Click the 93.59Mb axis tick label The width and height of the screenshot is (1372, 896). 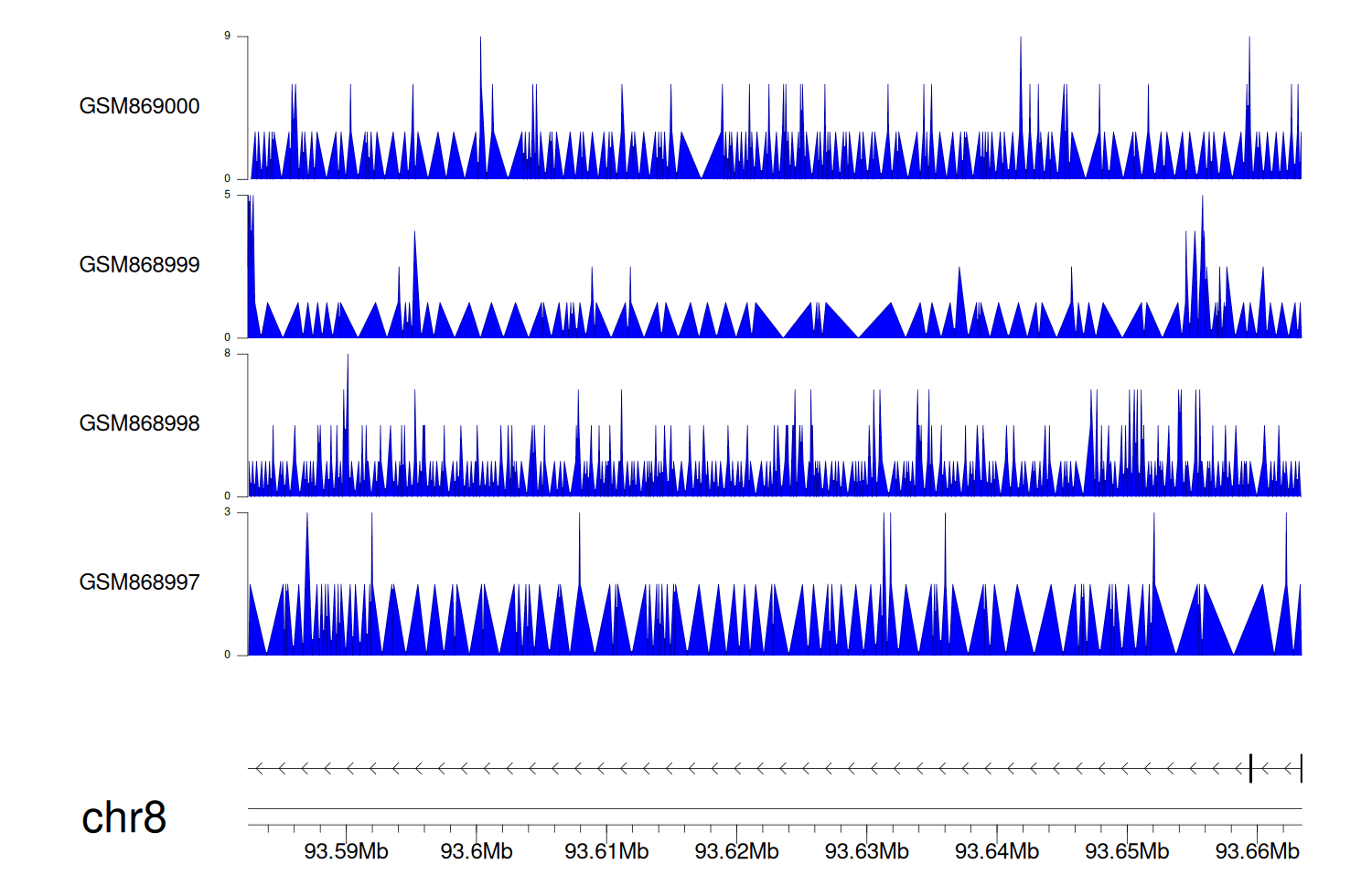click(346, 851)
